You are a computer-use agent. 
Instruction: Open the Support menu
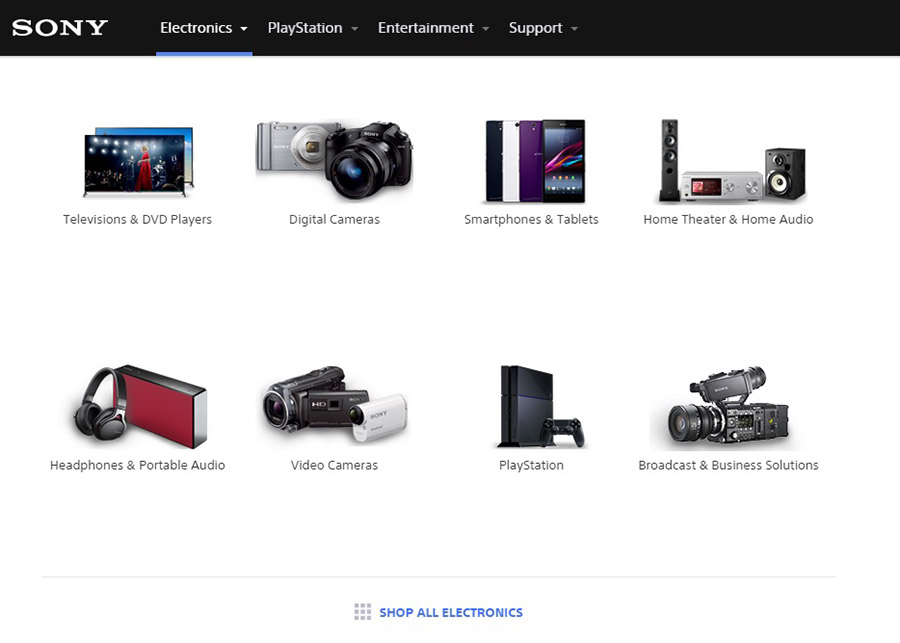pos(543,28)
